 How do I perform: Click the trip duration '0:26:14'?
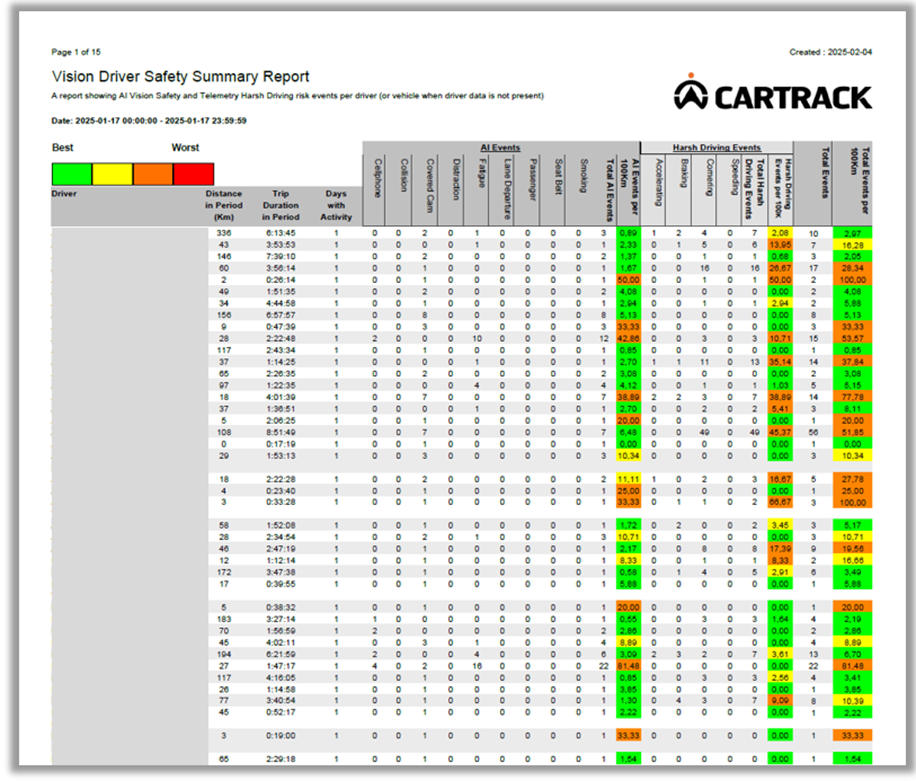(280, 280)
